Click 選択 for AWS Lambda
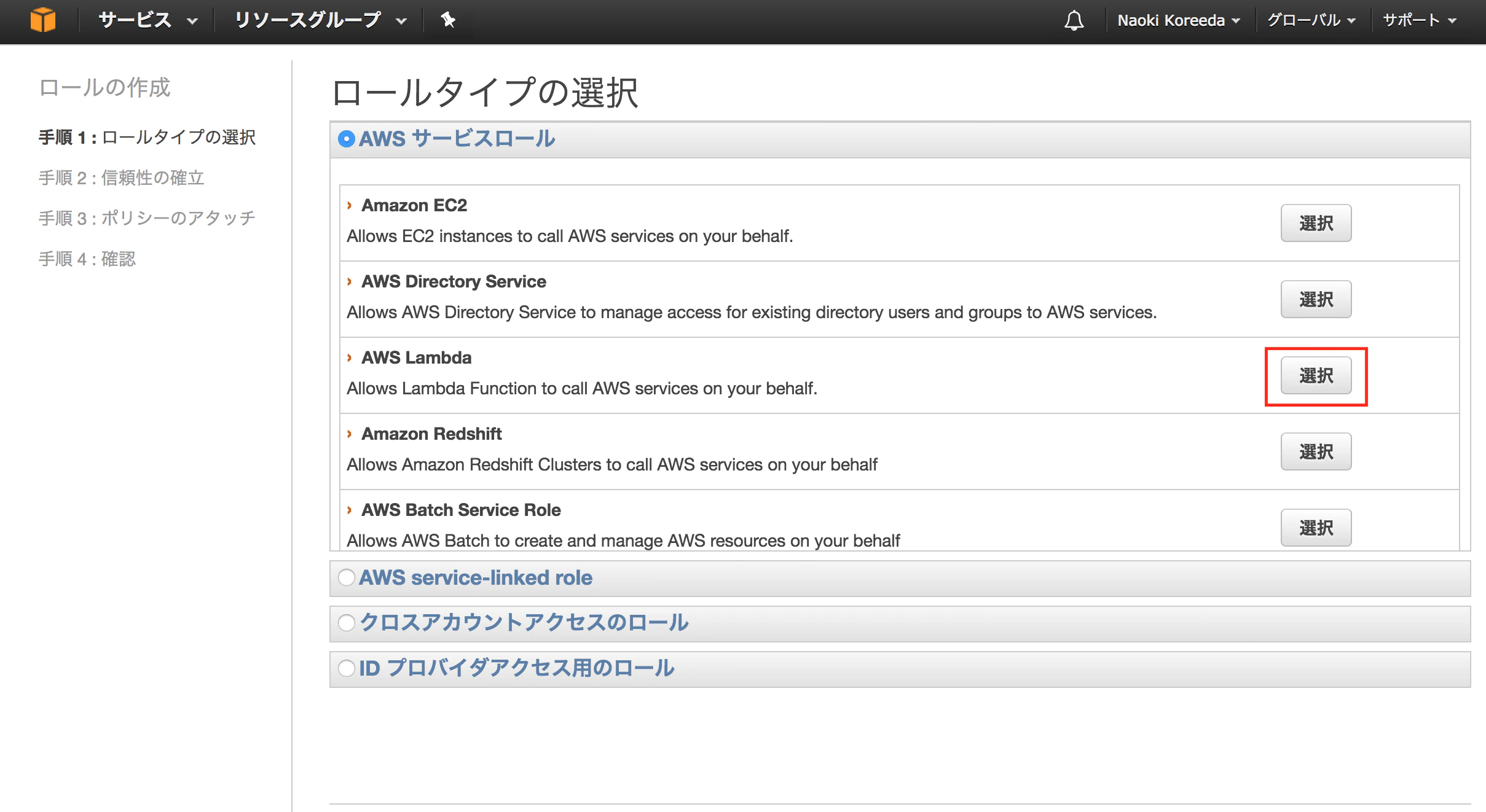The width and height of the screenshot is (1486, 812). pos(1316,375)
